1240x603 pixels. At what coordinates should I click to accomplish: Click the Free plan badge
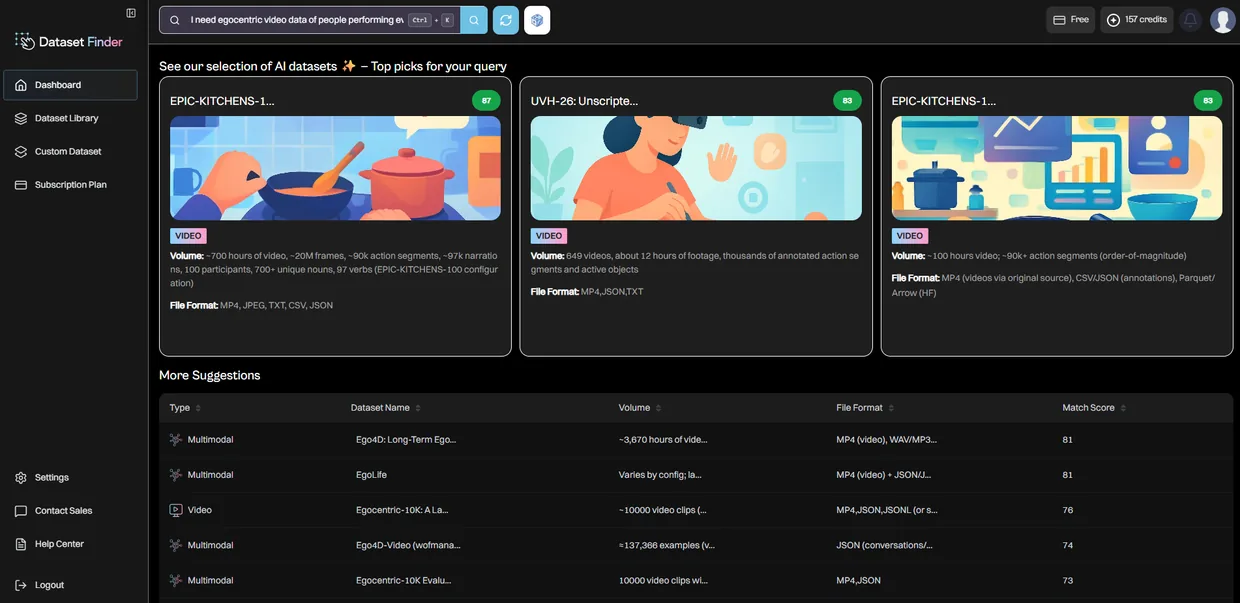(1071, 20)
